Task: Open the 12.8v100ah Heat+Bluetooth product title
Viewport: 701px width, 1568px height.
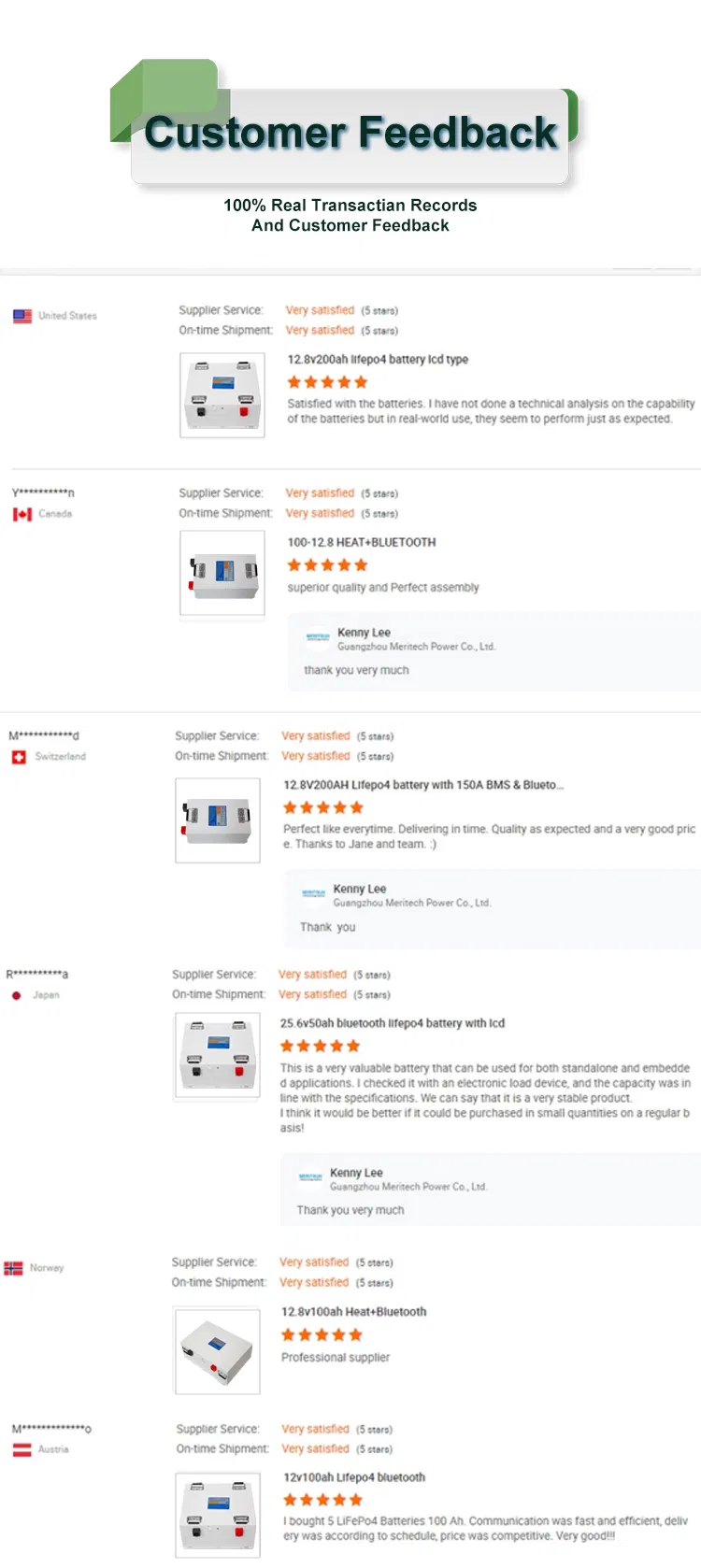Action: [x=353, y=1312]
